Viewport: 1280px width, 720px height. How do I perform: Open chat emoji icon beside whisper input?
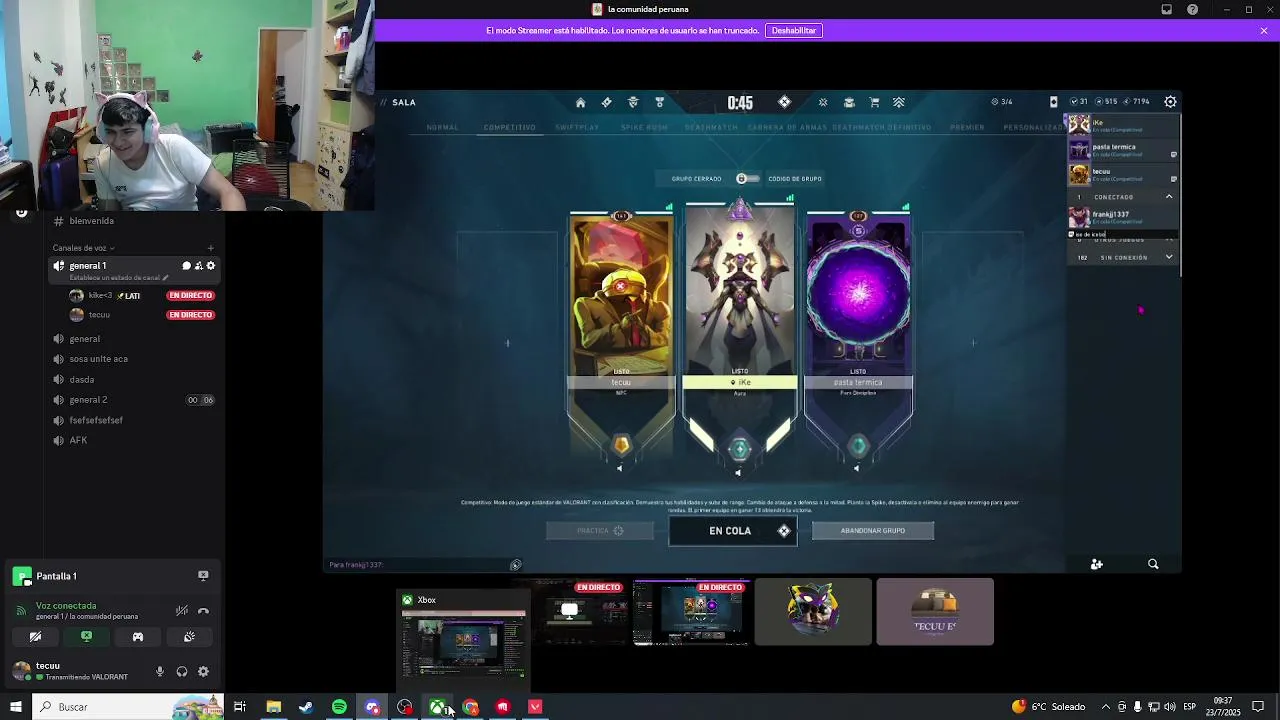pyautogui.click(x=516, y=565)
